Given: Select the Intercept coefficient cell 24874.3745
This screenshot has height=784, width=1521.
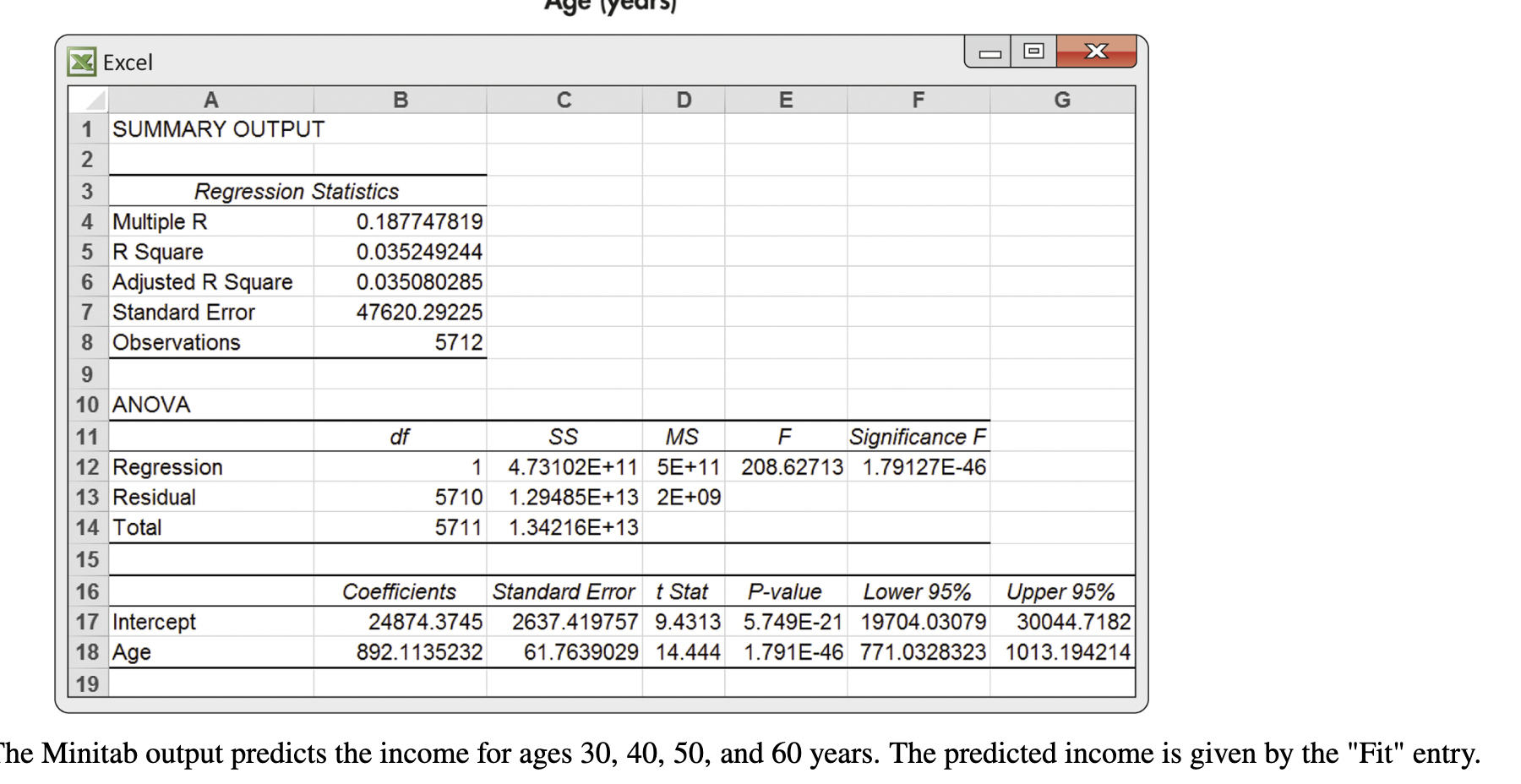Looking at the screenshot, I should point(400,622).
